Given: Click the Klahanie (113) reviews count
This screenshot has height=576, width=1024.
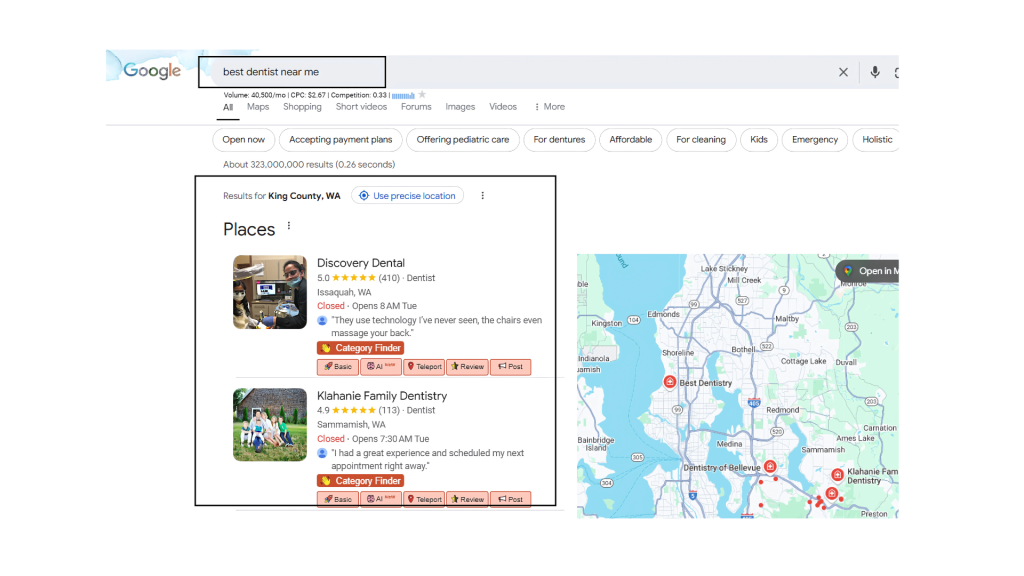Looking at the screenshot, I should 389,411.
